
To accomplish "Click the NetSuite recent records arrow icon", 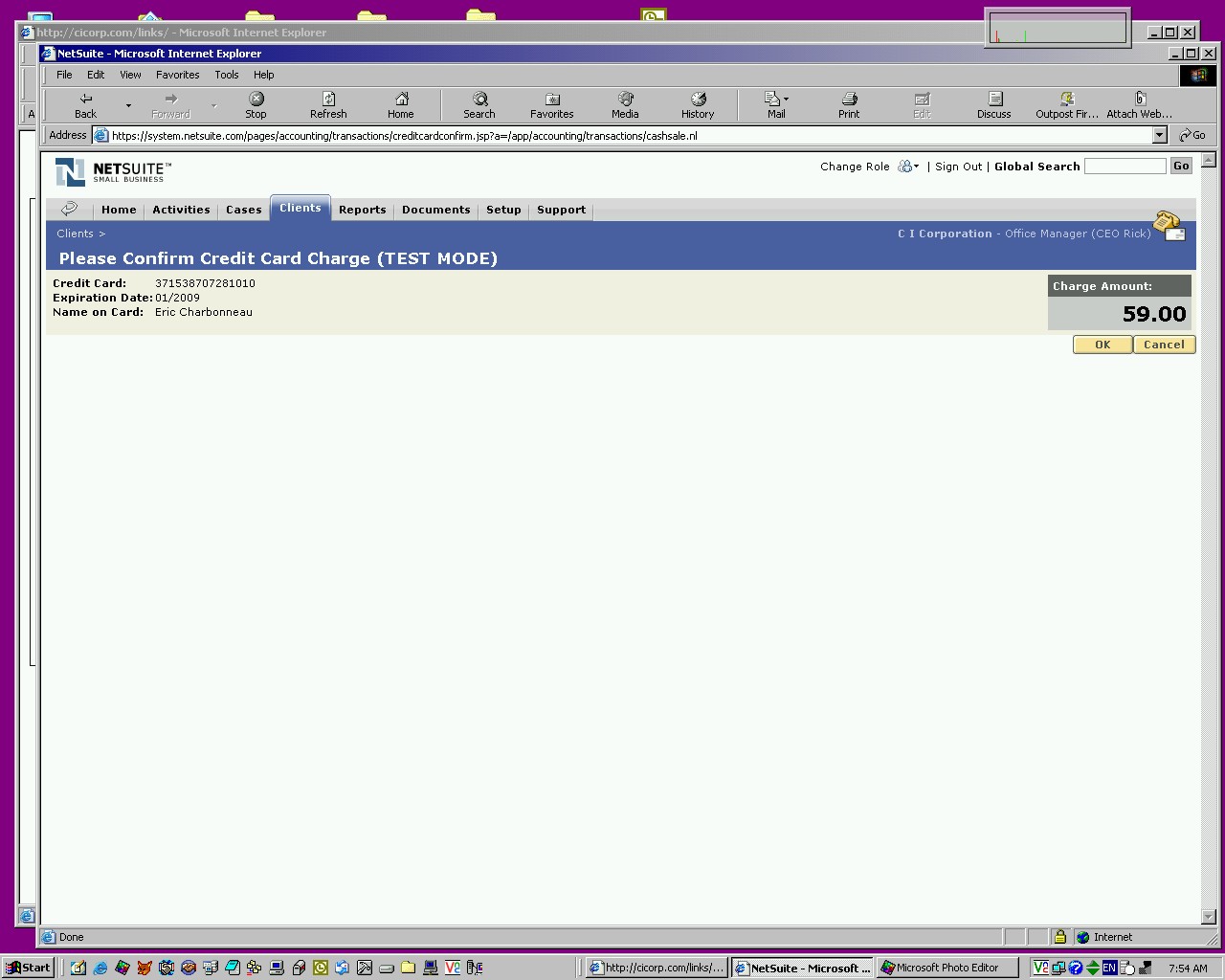I will pyautogui.click(x=69, y=210).
